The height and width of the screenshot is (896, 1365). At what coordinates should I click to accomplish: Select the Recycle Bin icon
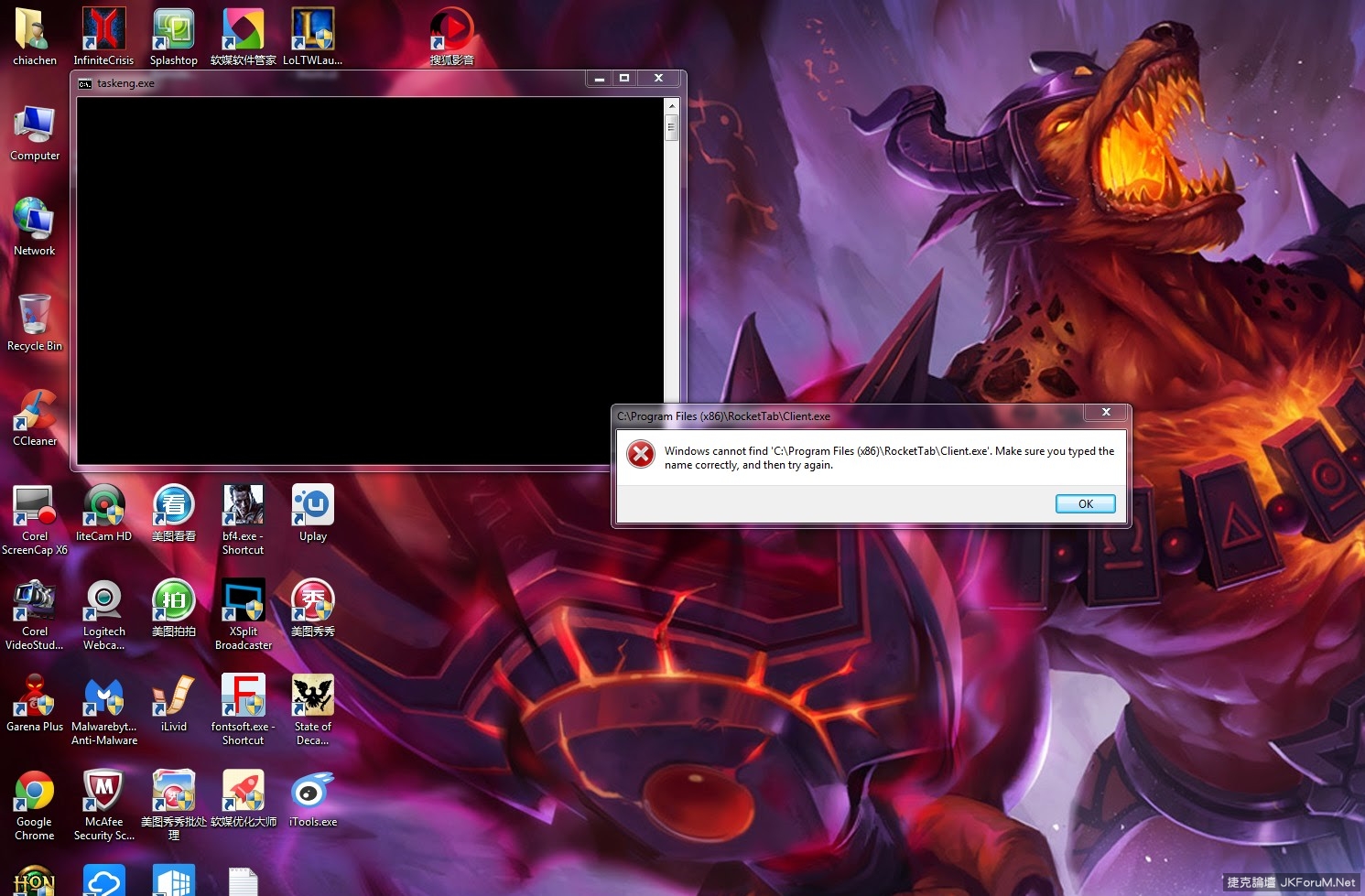click(35, 316)
